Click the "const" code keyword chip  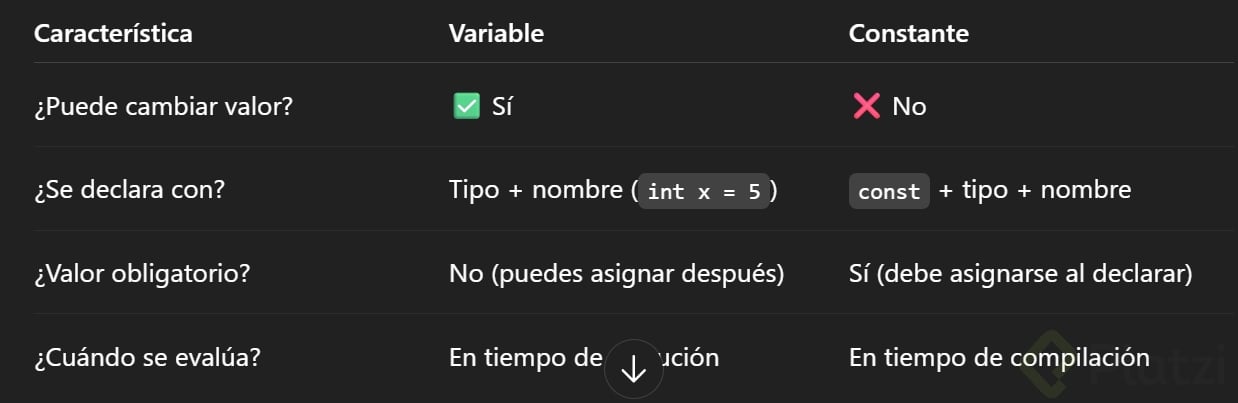point(889,190)
